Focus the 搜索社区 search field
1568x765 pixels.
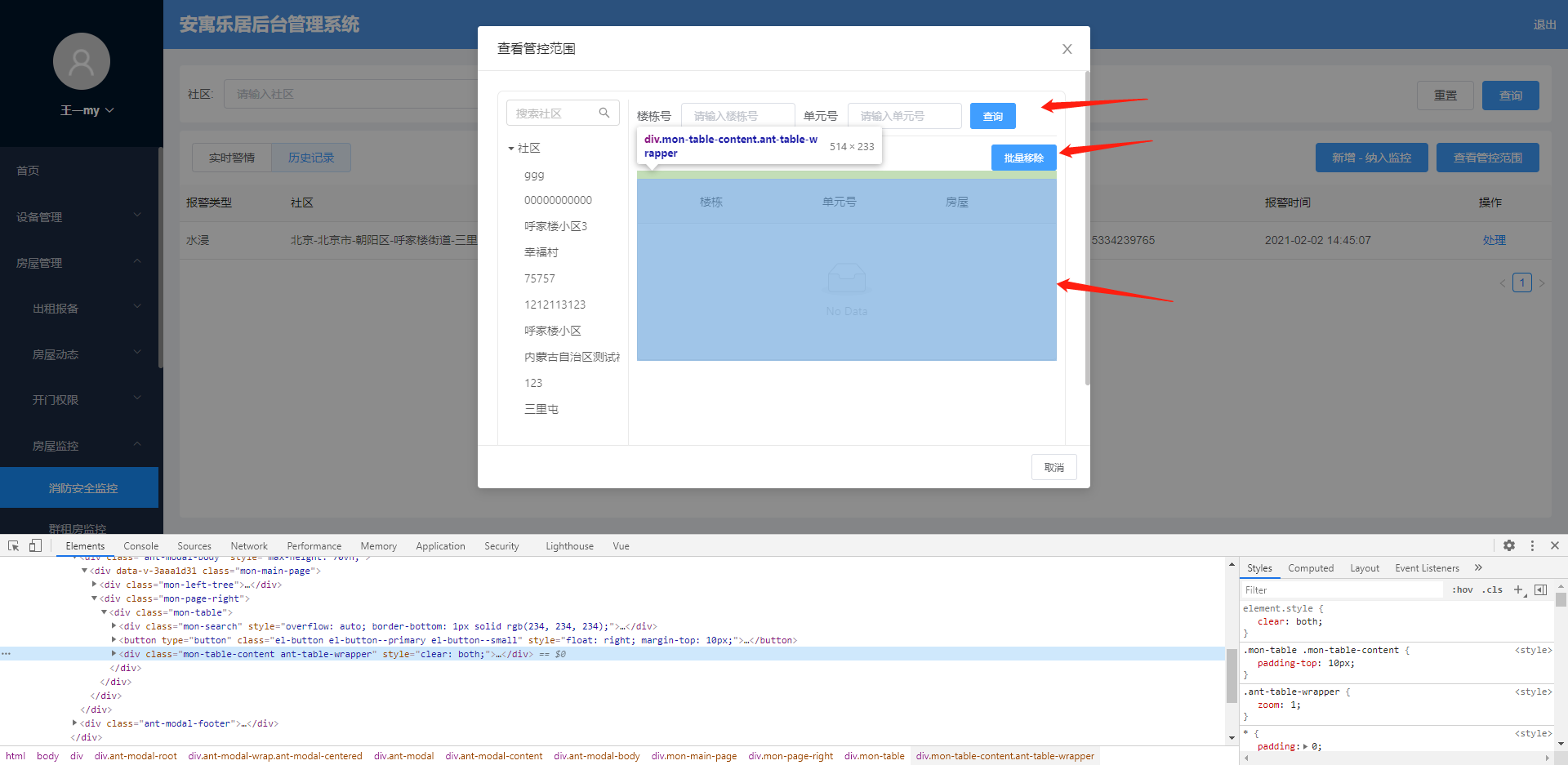pyautogui.click(x=563, y=113)
